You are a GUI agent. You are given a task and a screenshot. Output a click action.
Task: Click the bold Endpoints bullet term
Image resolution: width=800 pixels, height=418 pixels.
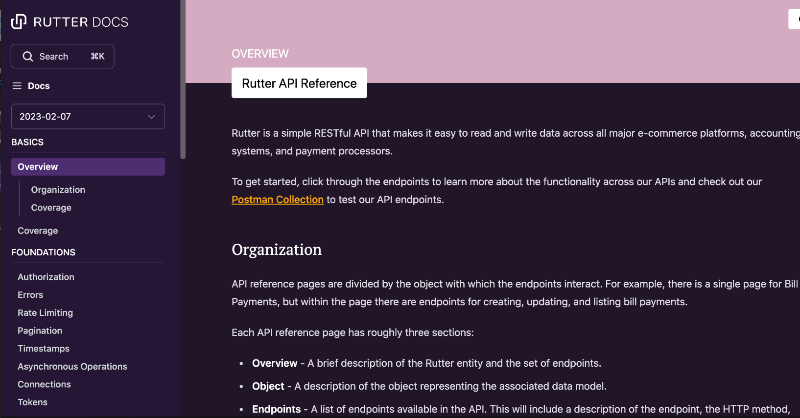pos(277,409)
